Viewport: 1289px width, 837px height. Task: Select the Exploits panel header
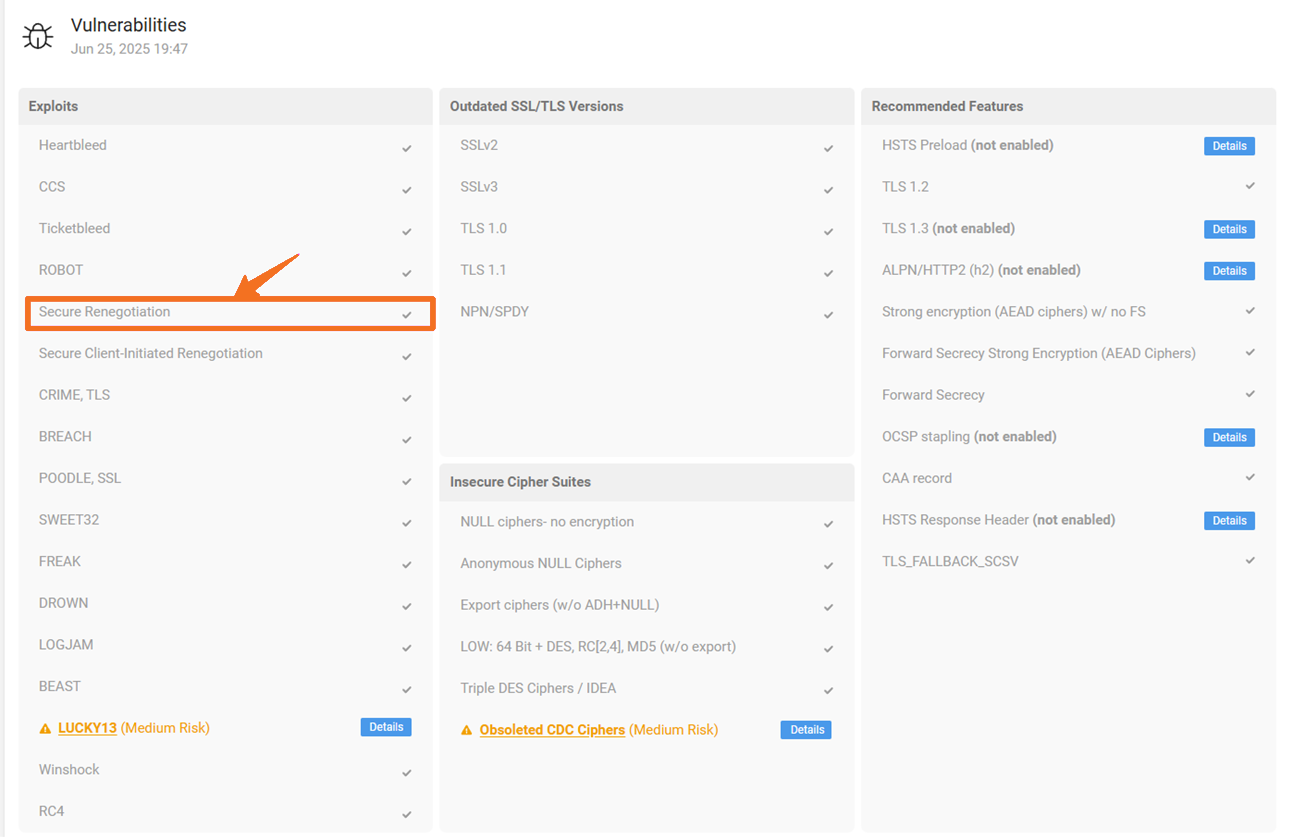coord(53,106)
